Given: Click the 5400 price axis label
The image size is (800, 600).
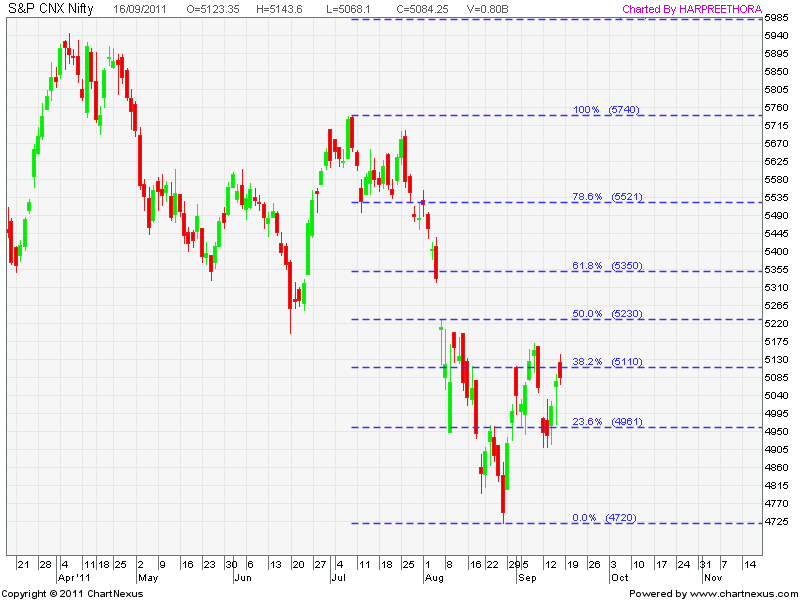Looking at the screenshot, I should pyautogui.click(x=776, y=252).
